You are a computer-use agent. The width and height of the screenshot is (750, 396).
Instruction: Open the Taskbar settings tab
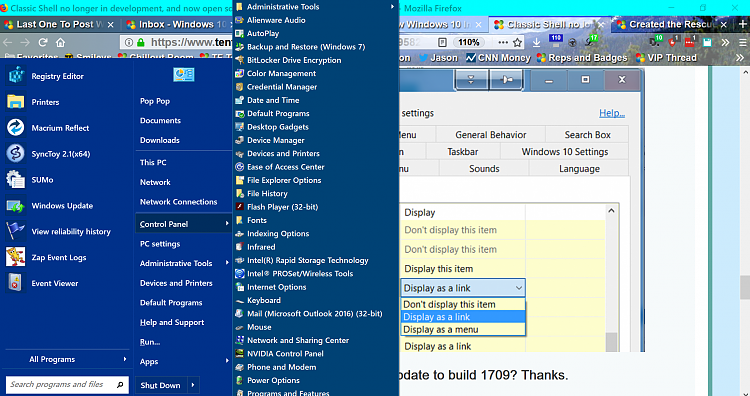point(463,152)
